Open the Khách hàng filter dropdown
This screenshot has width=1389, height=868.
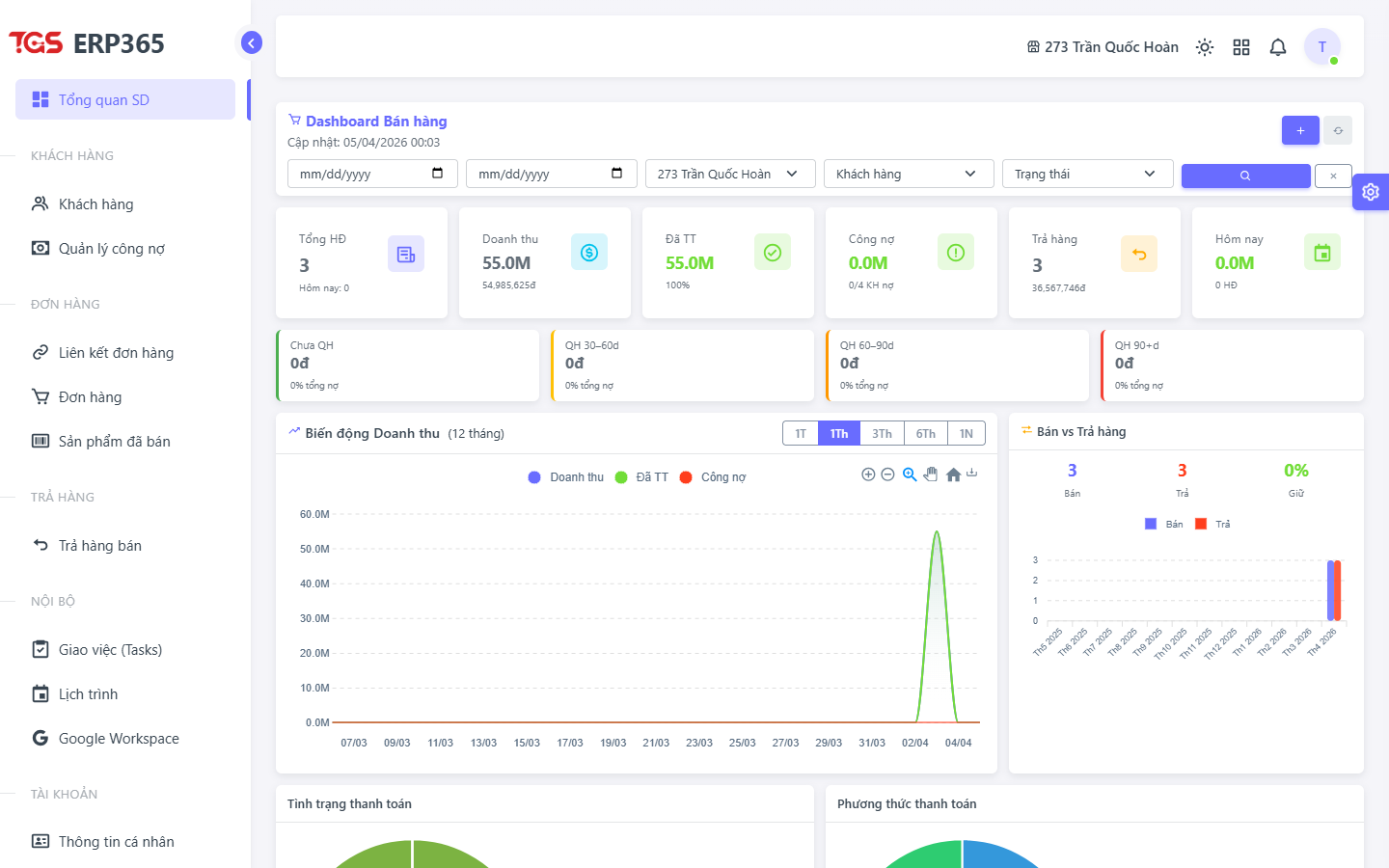click(909, 174)
